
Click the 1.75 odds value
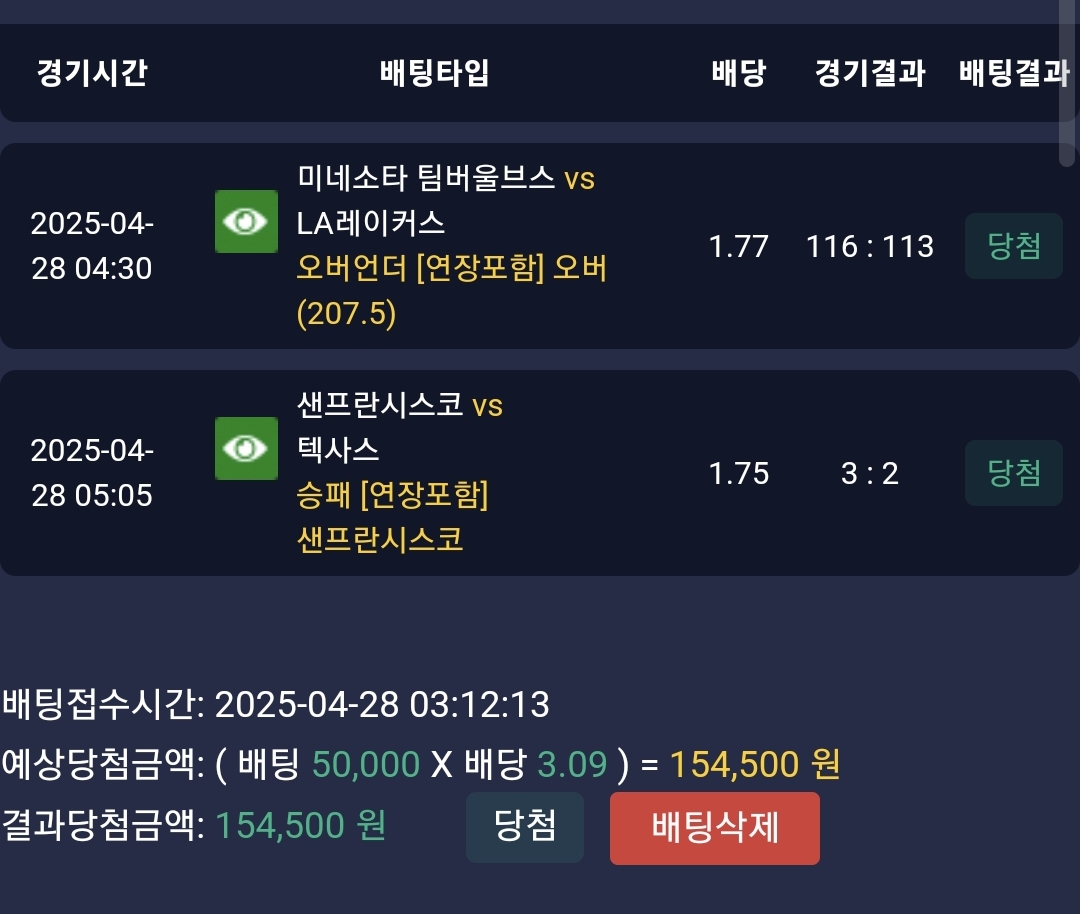click(x=738, y=474)
